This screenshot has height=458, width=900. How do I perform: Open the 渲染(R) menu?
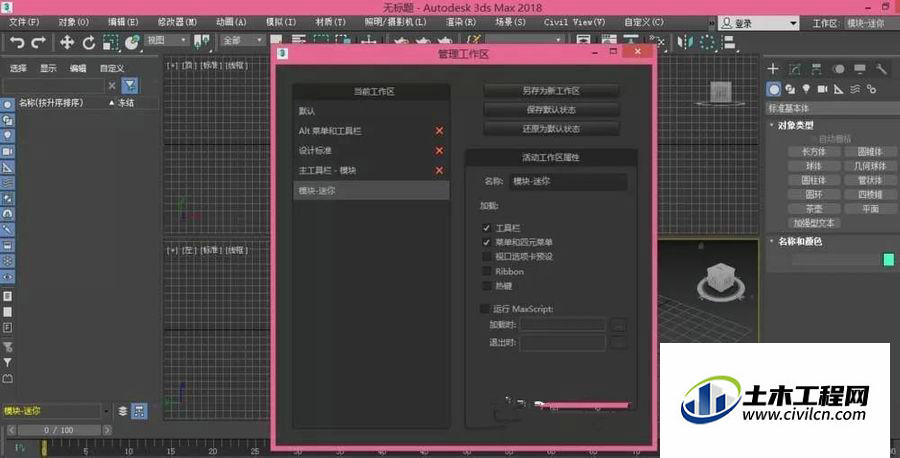coord(461,22)
